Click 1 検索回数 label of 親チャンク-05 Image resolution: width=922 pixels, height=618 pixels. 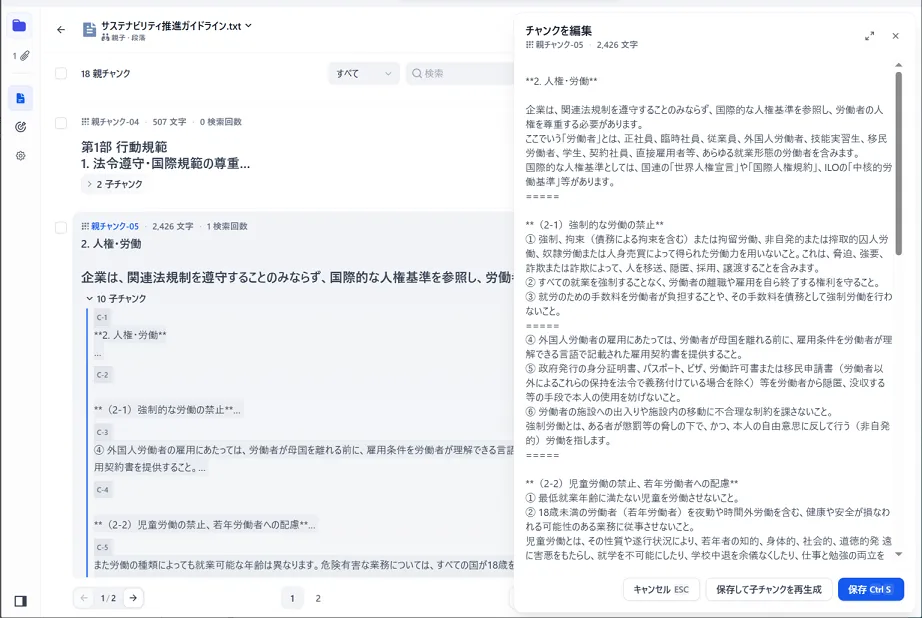tap(227, 226)
